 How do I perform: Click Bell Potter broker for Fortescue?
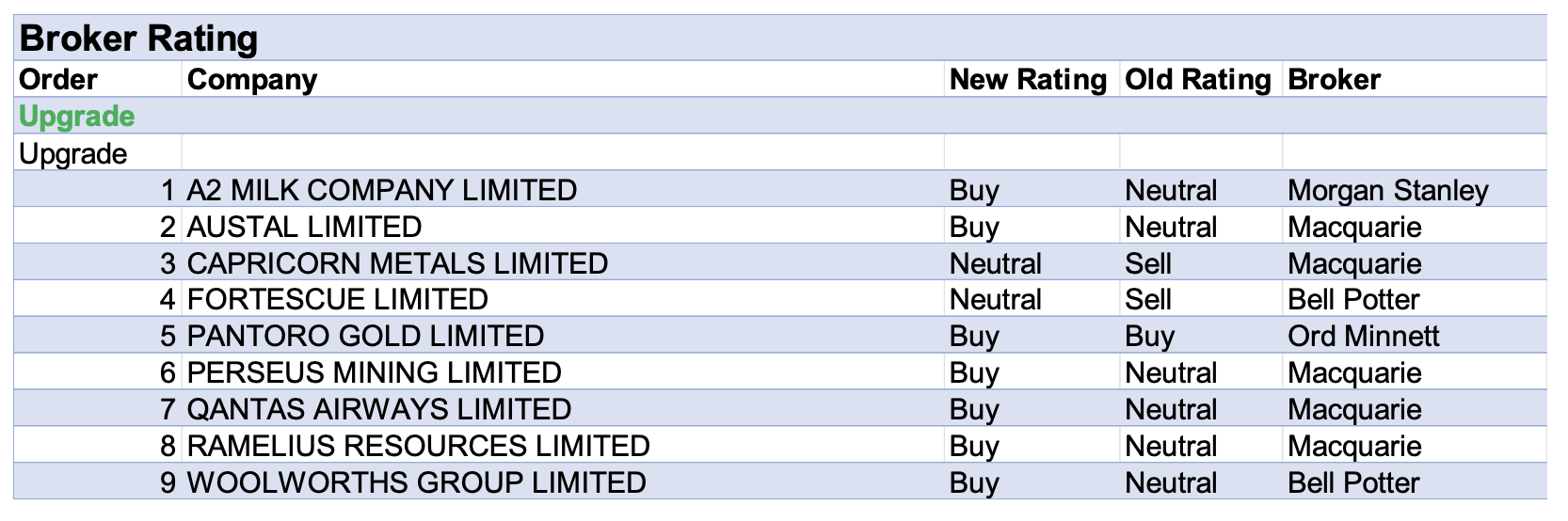(1352, 300)
